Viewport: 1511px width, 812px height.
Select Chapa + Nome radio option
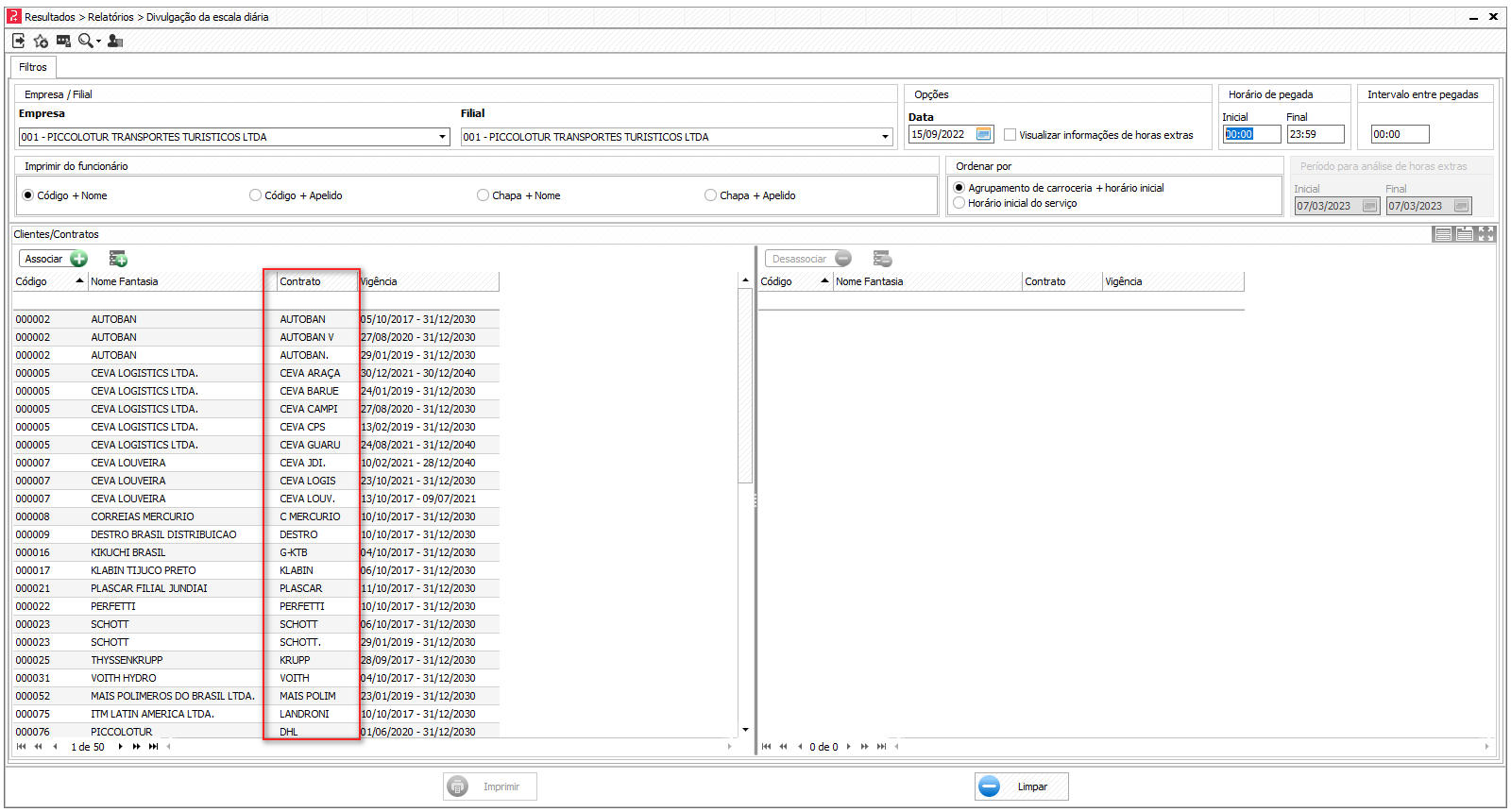[x=483, y=195]
